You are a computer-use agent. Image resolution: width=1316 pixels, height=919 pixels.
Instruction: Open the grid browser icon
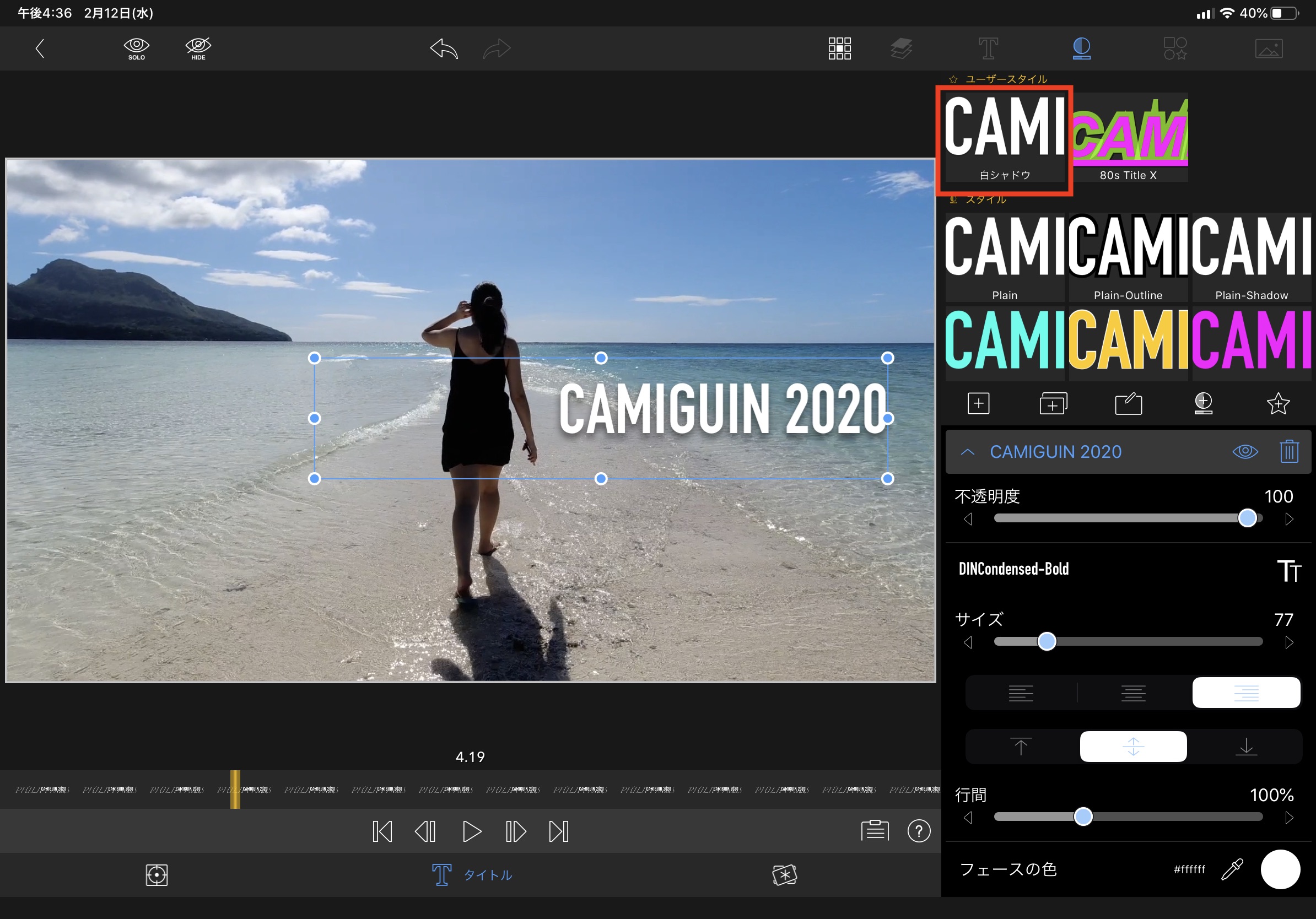[839, 48]
